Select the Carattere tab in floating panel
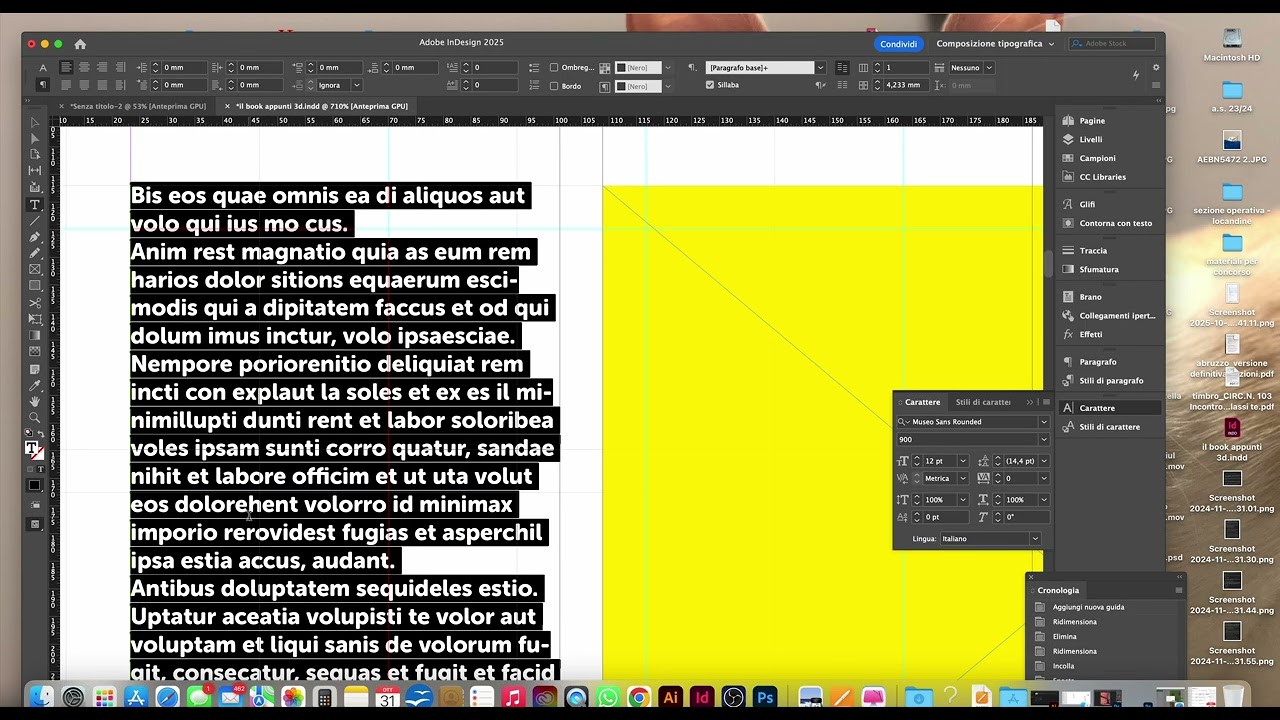Screen dimensions: 1280x720 922,402
